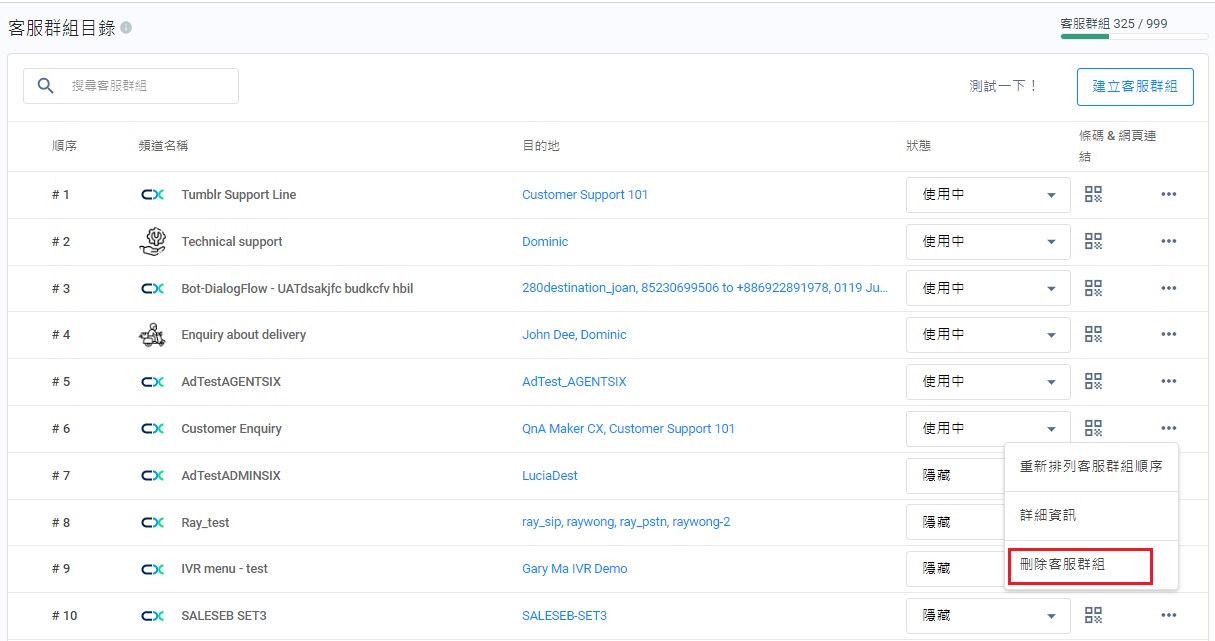This screenshot has width=1215, height=641.
Task: Expand status dropdown for AdTestAGENTSIX
Action: (x=988, y=381)
